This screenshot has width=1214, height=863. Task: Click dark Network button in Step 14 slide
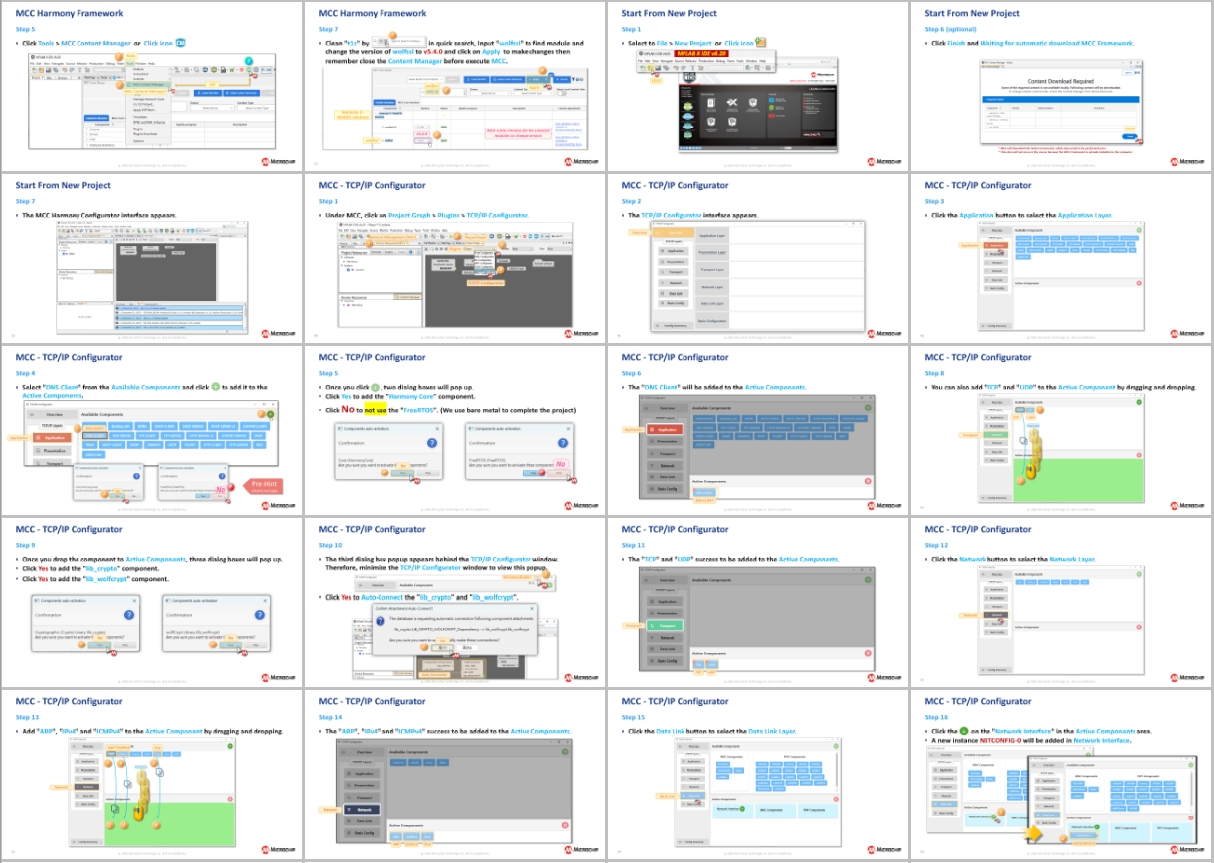point(362,810)
